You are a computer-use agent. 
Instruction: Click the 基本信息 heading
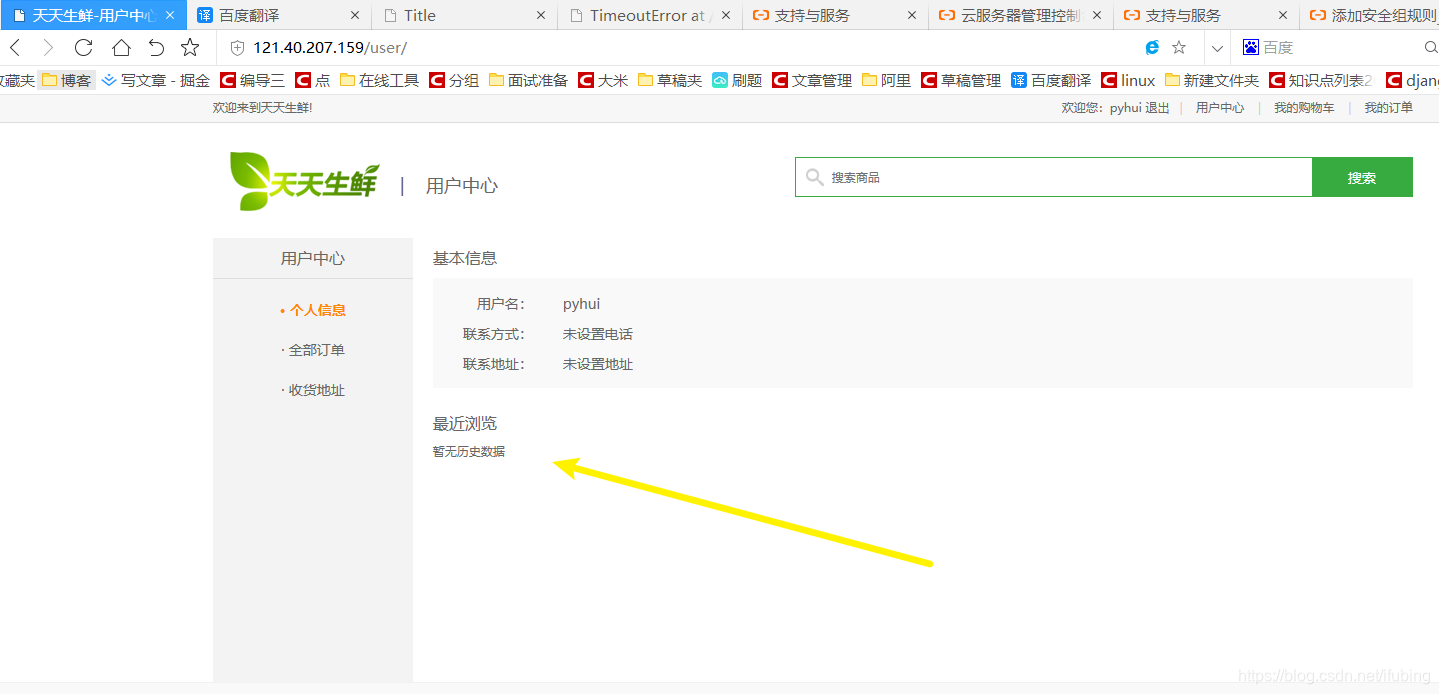pyautogui.click(x=465, y=258)
